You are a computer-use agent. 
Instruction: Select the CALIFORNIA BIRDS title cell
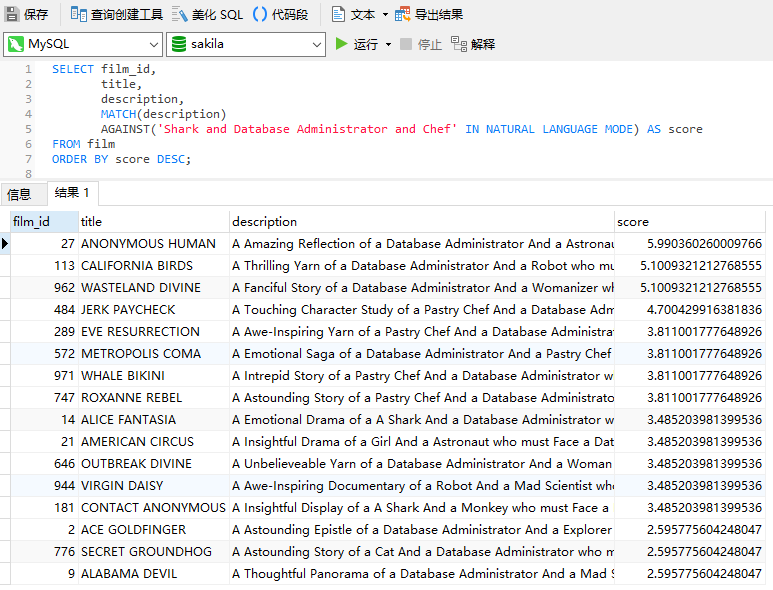[x=154, y=266]
